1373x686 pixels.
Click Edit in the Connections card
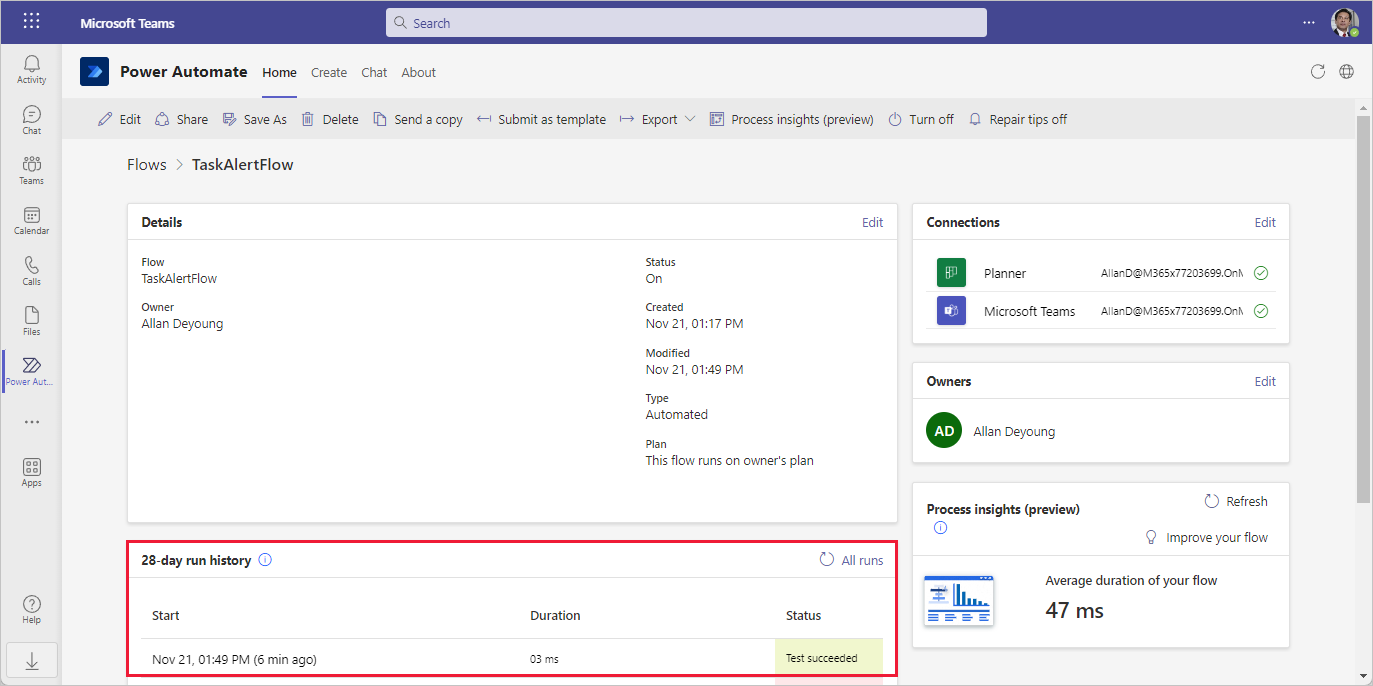click(x=1265, y=222)
